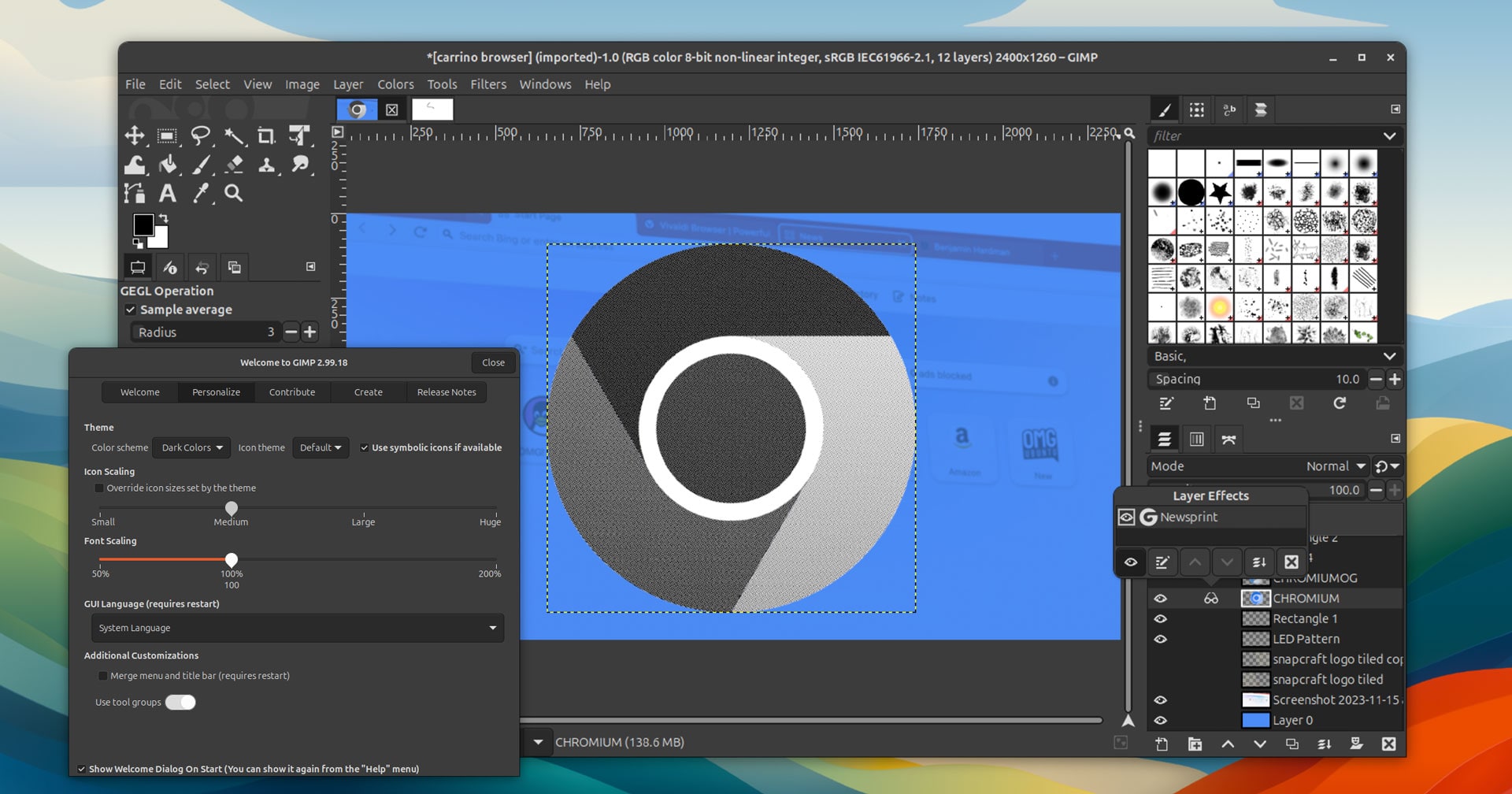Image resolution: width=1512 pixels, height=794 pixels.
Task: Select the Color Picker tool
Action: [x=201, y=193]
